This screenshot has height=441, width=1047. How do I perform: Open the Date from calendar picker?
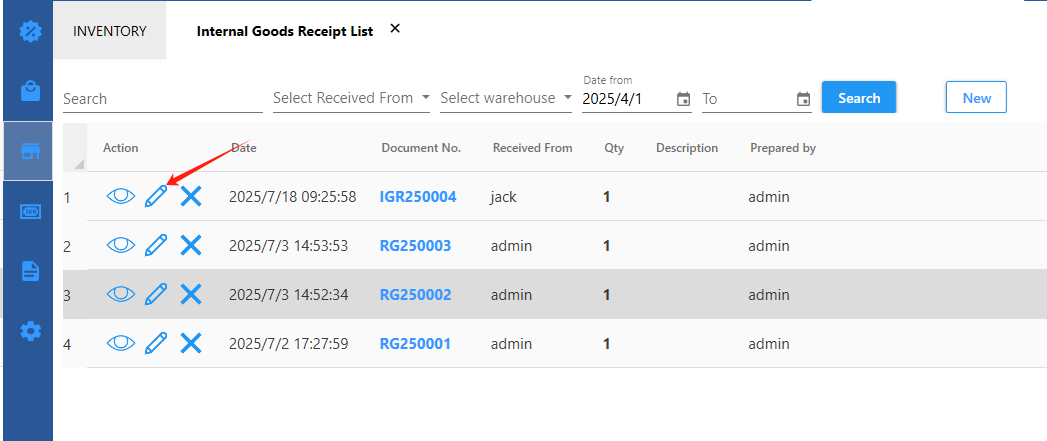click(x=683, y=99)
